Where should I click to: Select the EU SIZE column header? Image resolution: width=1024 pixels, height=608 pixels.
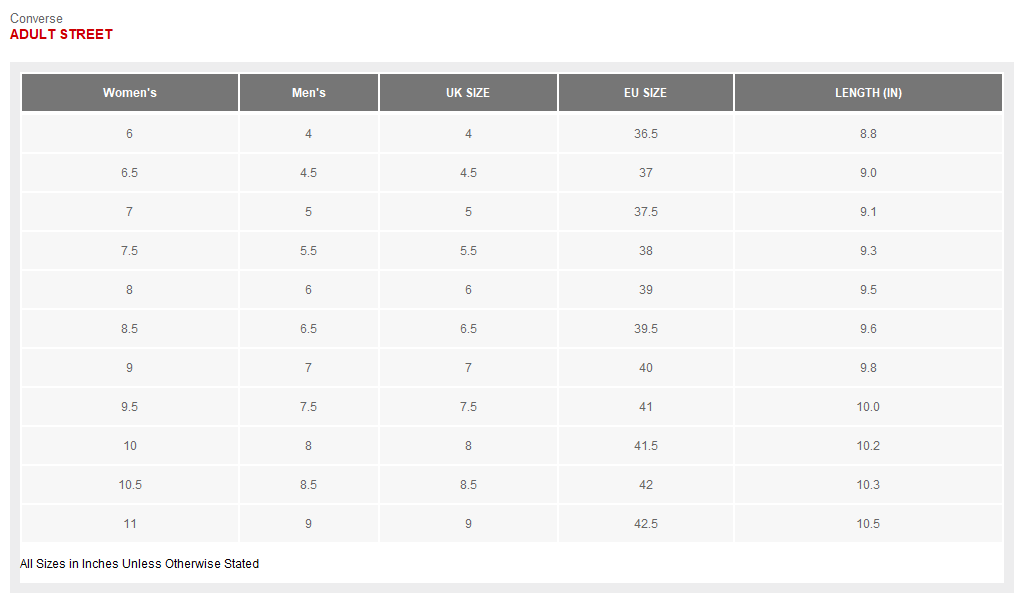[645, 93]
